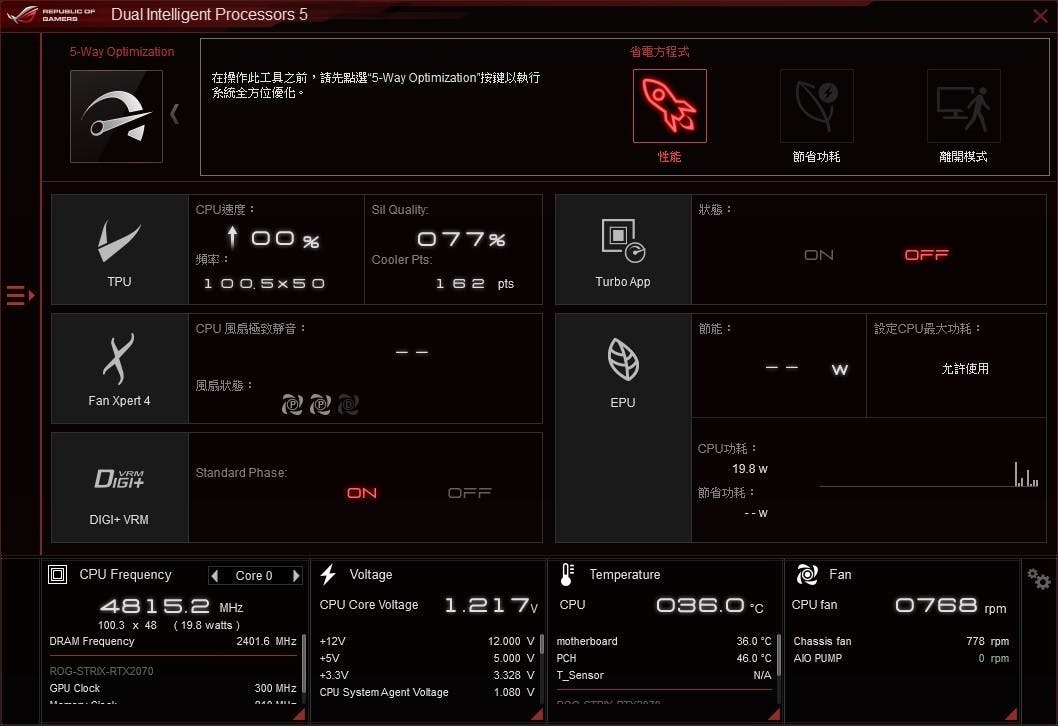
Task: Select the 離開模式 away mode icon
Action: 964,106
